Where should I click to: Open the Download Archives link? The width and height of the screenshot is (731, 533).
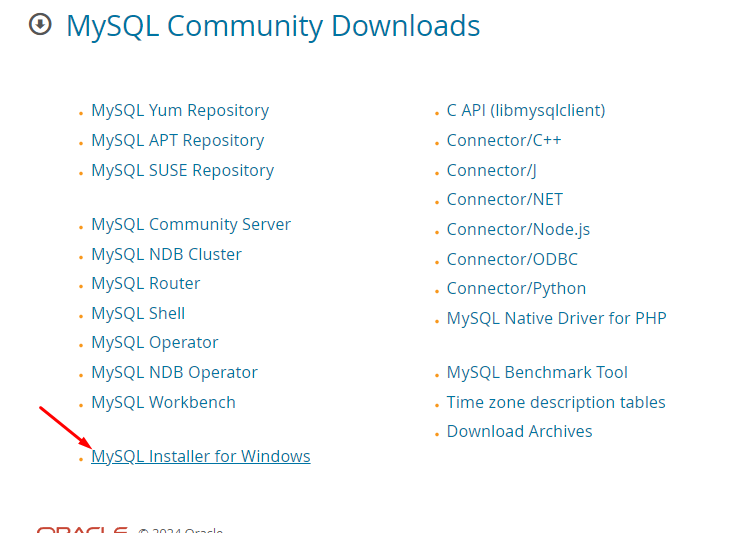519,432
